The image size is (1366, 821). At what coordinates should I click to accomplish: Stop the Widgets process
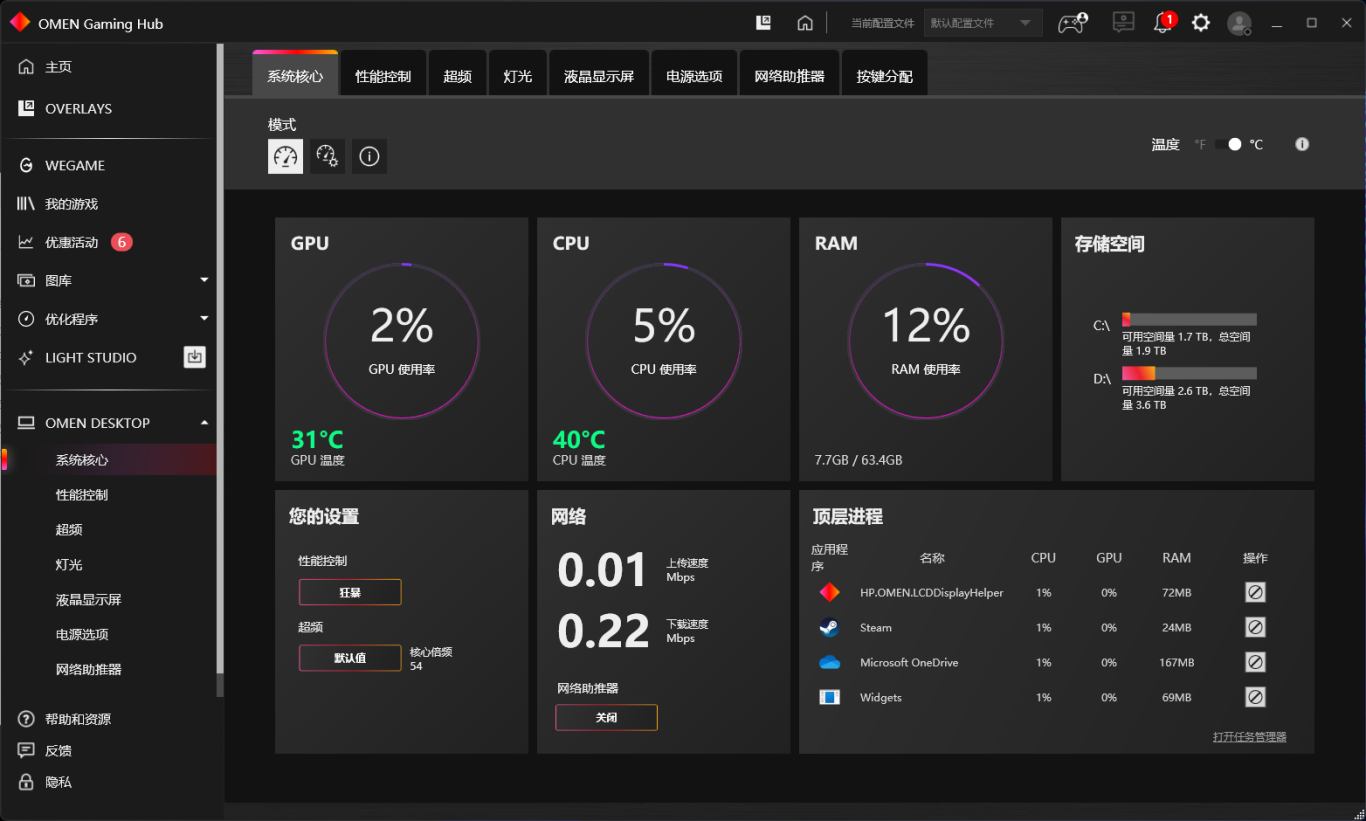pyautogui.click(x=1255, y=697)
